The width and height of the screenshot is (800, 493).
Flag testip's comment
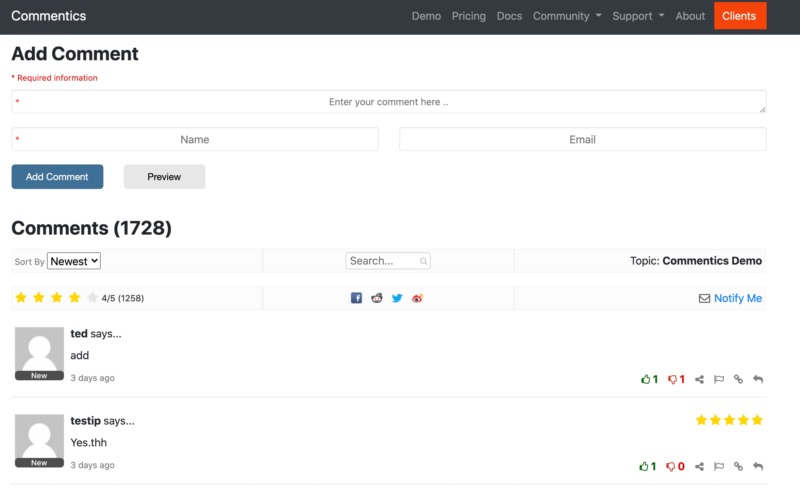(x=719, y=466)
